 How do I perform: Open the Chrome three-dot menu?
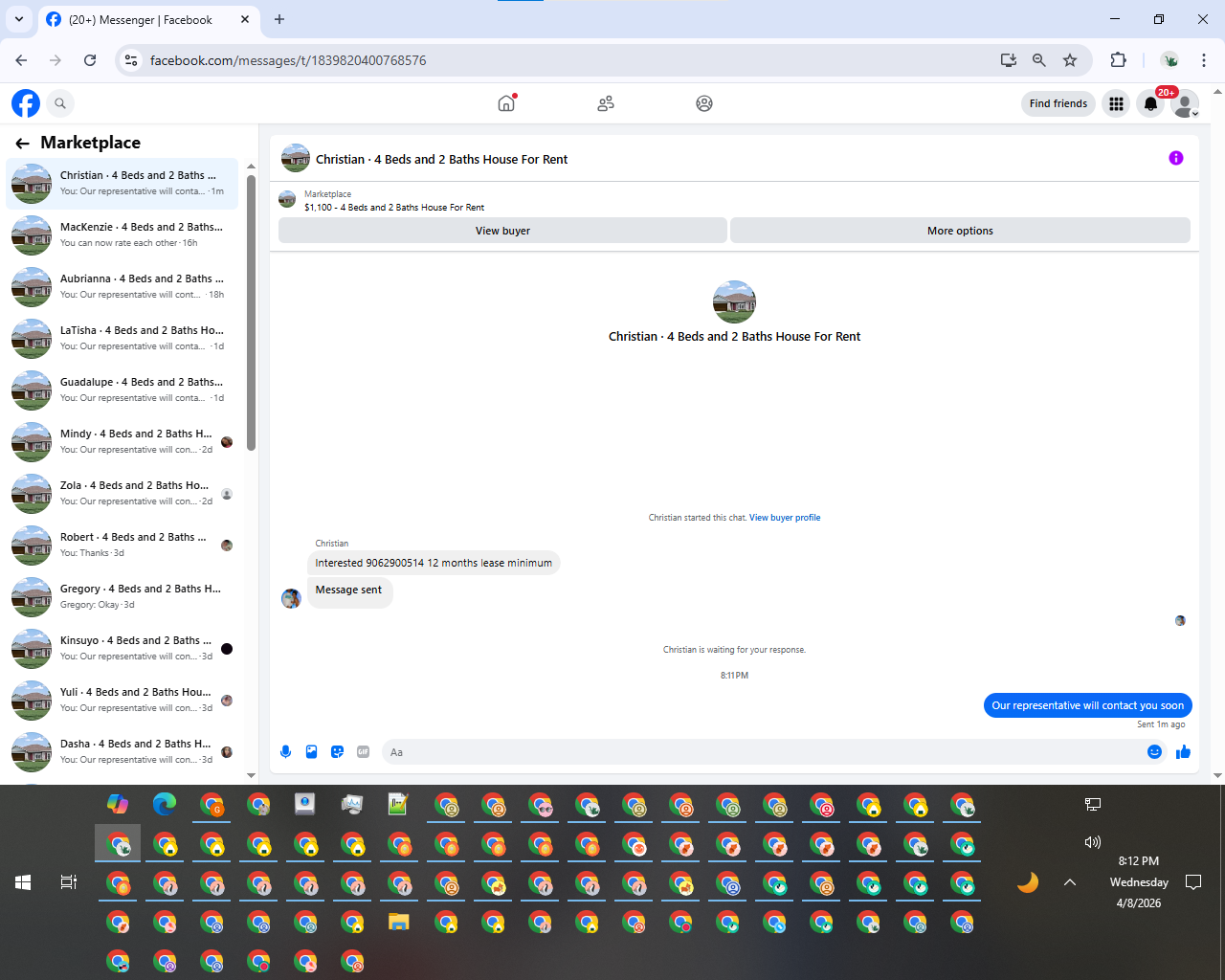(1204, 60)
